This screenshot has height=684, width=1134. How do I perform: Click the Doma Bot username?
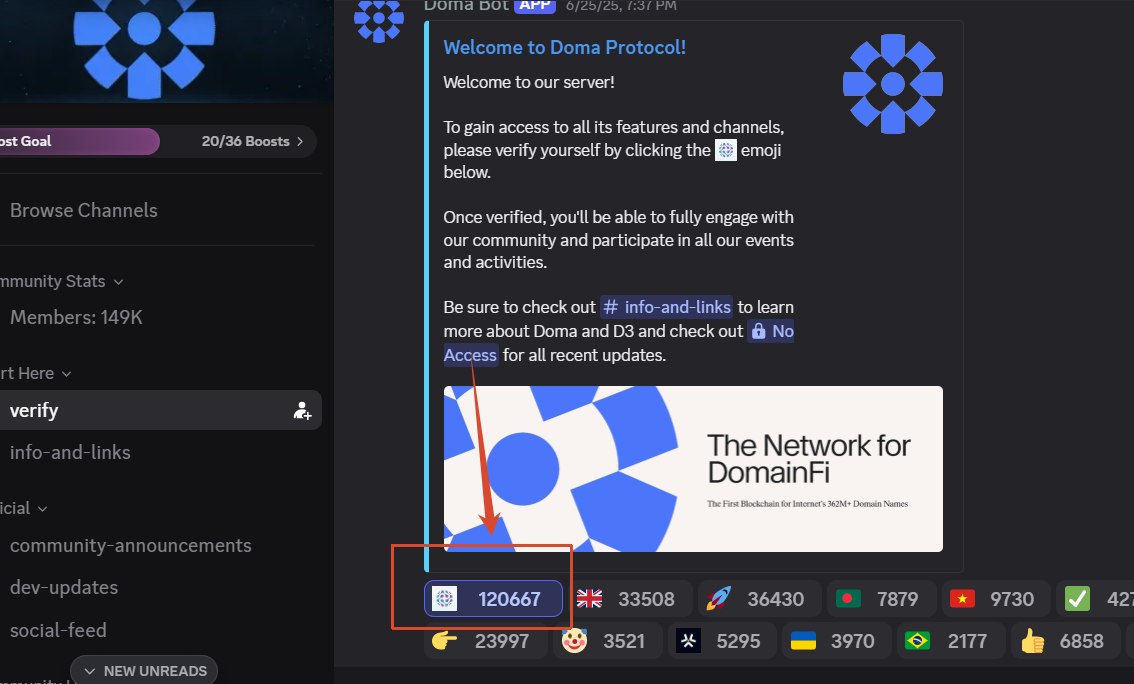(466, 6)
